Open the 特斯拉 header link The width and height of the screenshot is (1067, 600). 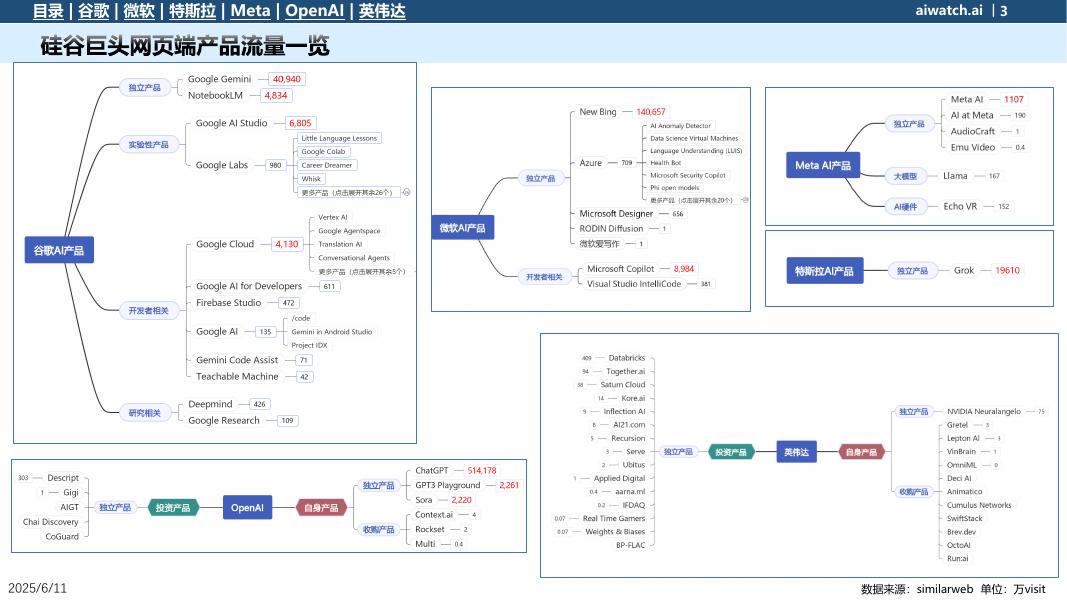(x=193, y=11)
